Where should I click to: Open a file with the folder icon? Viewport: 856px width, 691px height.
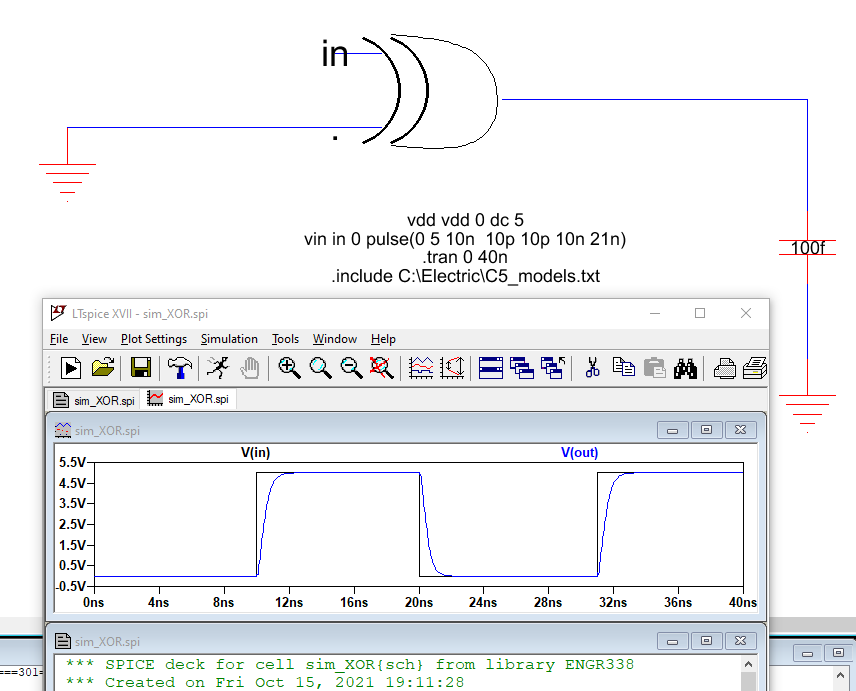pyautogui.click(x=103, y=368)
